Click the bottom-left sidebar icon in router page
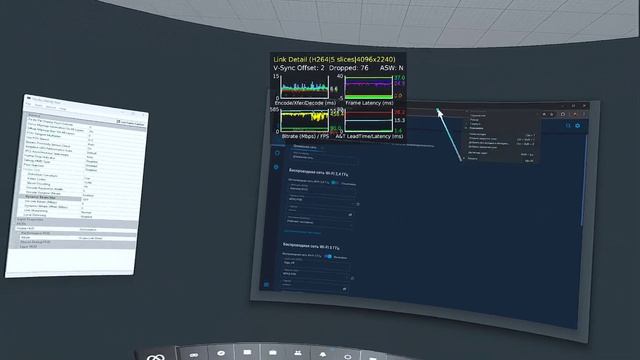 point(267,284)
